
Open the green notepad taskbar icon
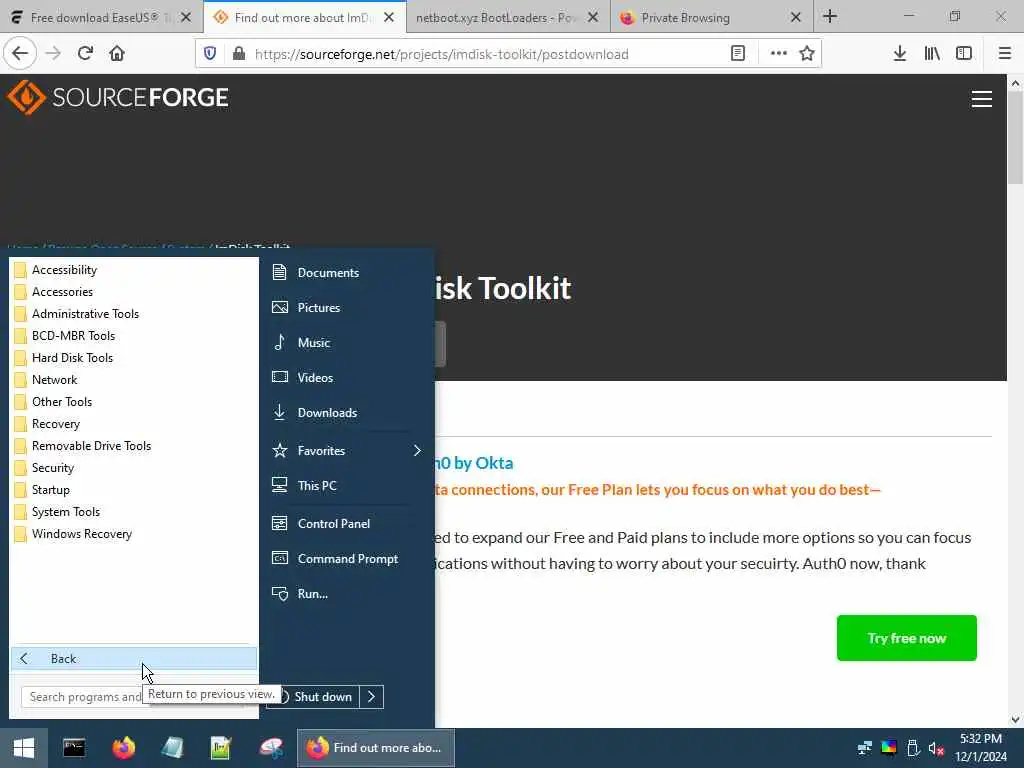point(221,748)
